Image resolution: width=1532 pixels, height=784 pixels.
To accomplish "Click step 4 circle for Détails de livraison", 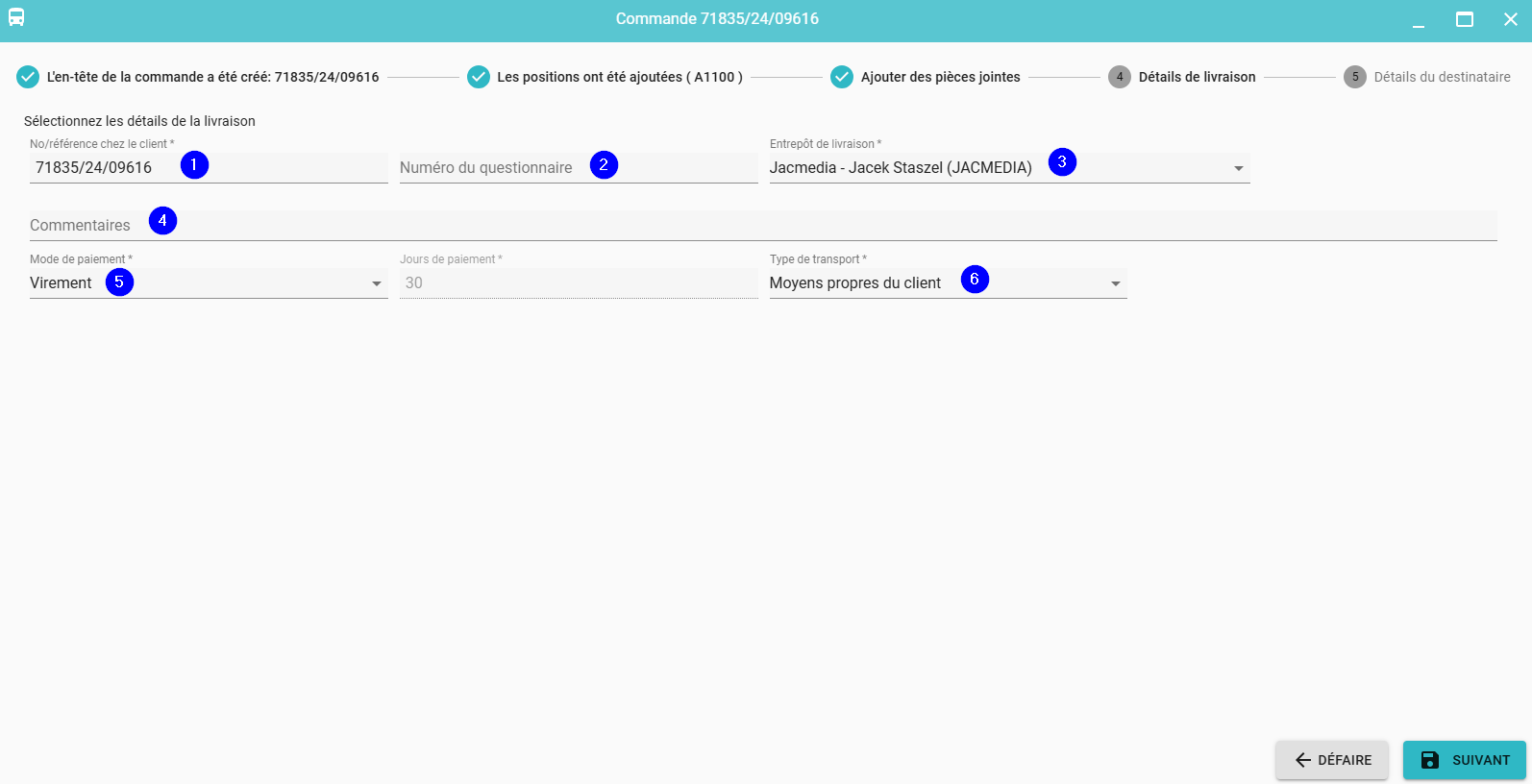I will point(1119,77).
